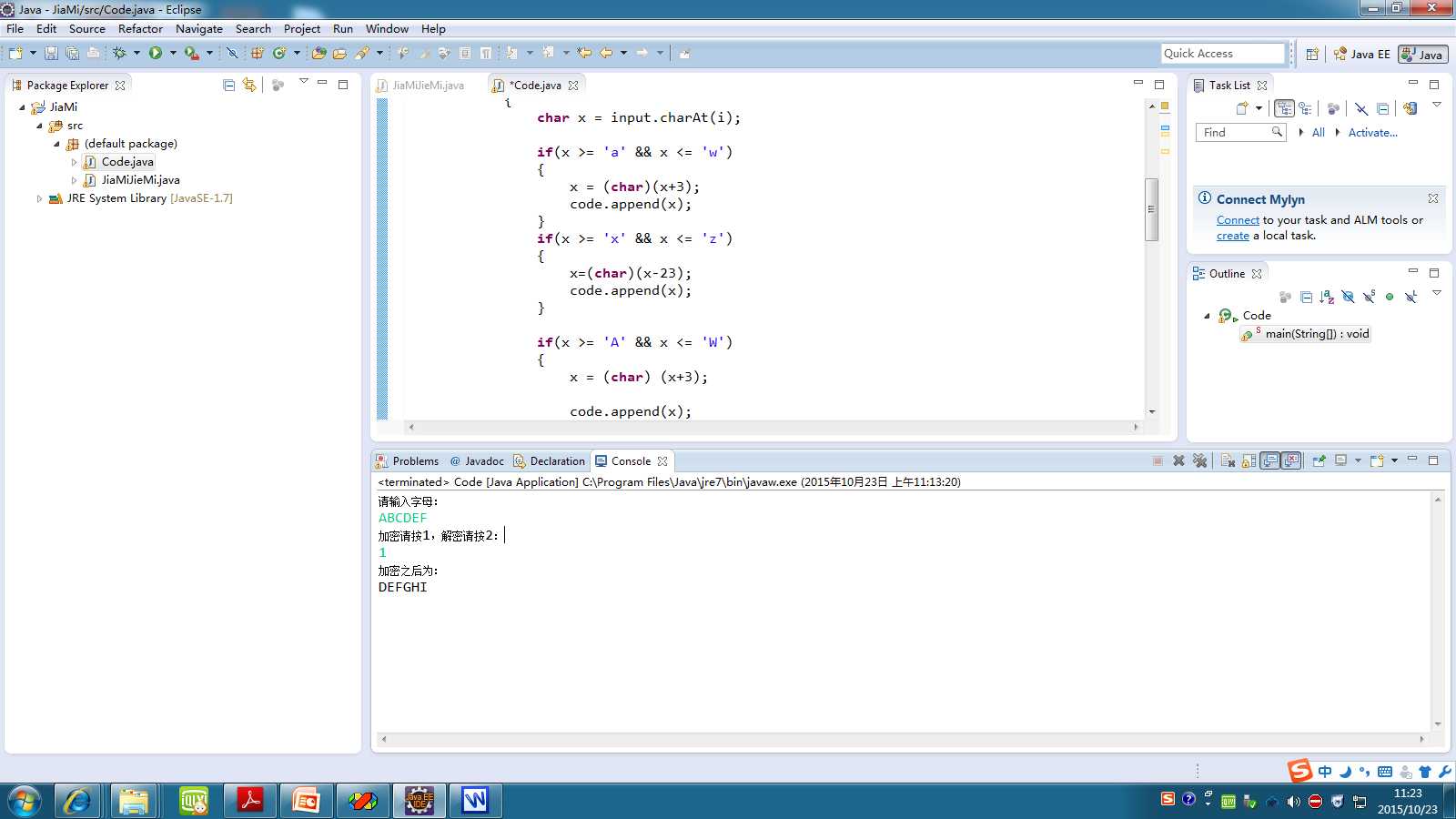
Task: Open the Refactor menu
Action: (140, 29)
